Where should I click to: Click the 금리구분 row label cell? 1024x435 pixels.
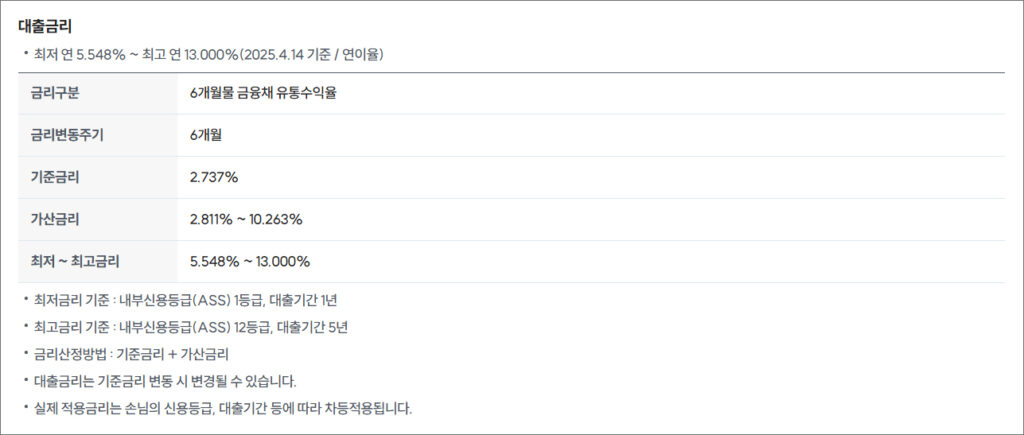[55, 93]
